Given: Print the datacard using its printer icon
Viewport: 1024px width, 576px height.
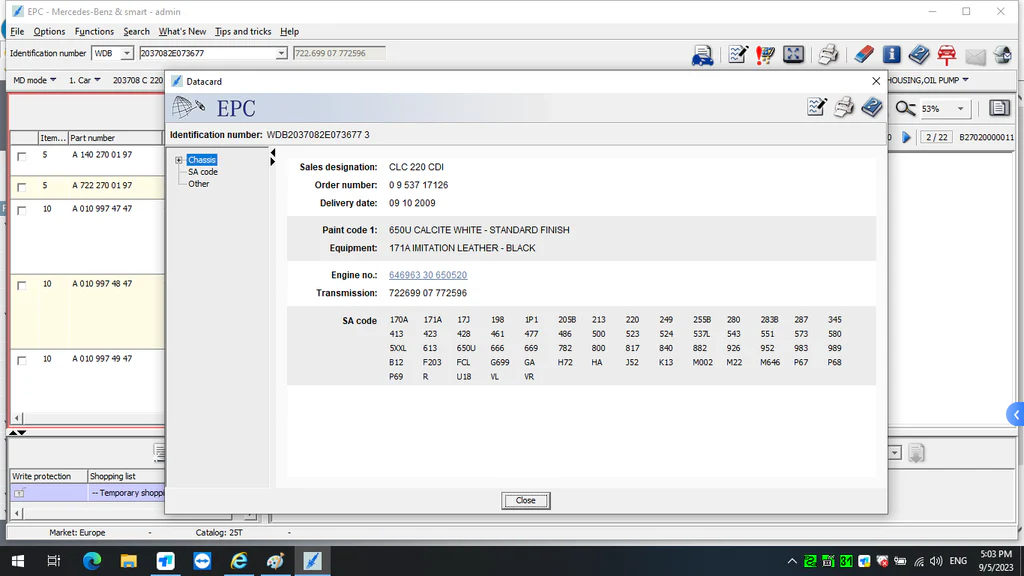Looking at the screenshot, I should pos(844,108).
